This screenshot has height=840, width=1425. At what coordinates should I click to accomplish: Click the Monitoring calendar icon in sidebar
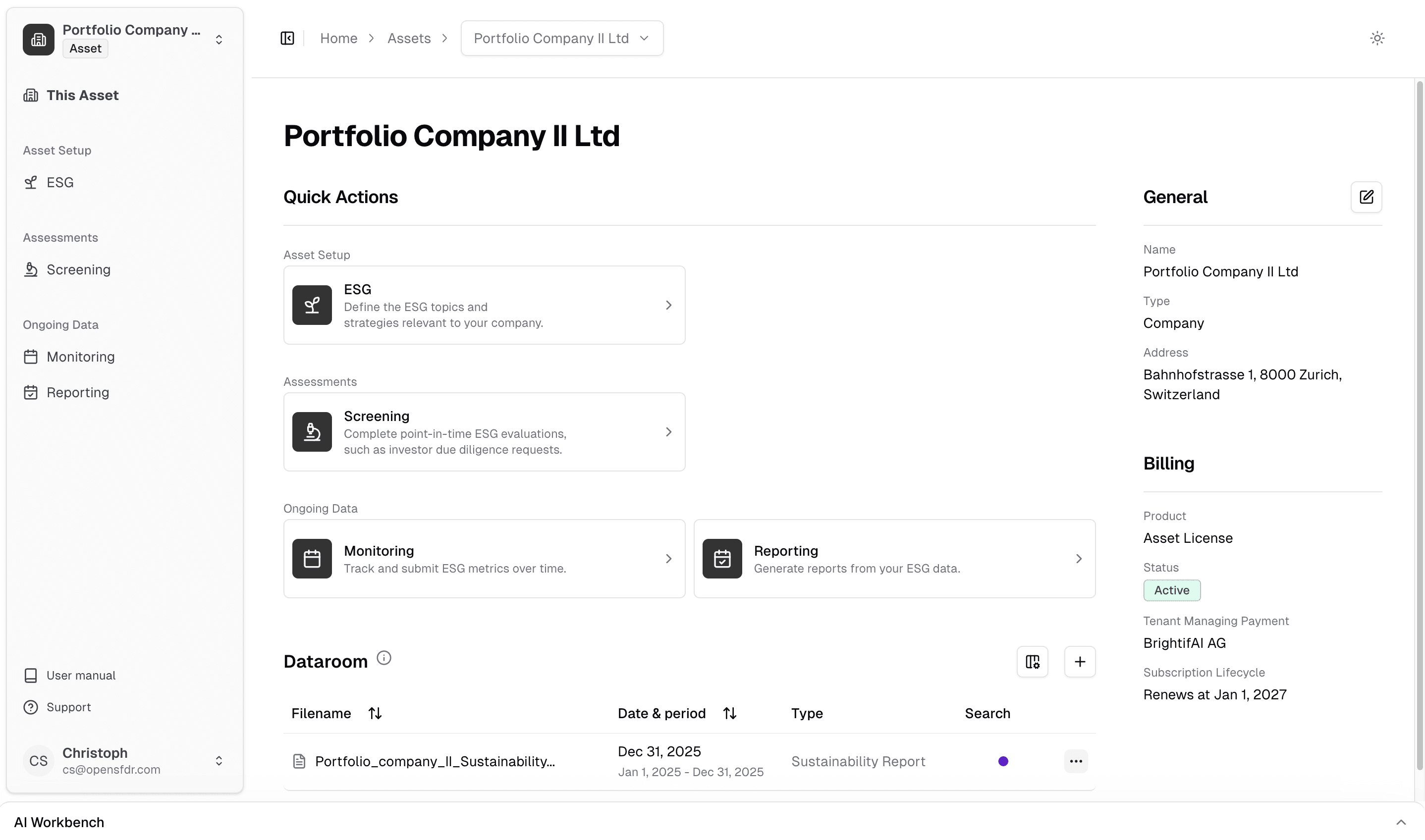[x=31, y=357]
